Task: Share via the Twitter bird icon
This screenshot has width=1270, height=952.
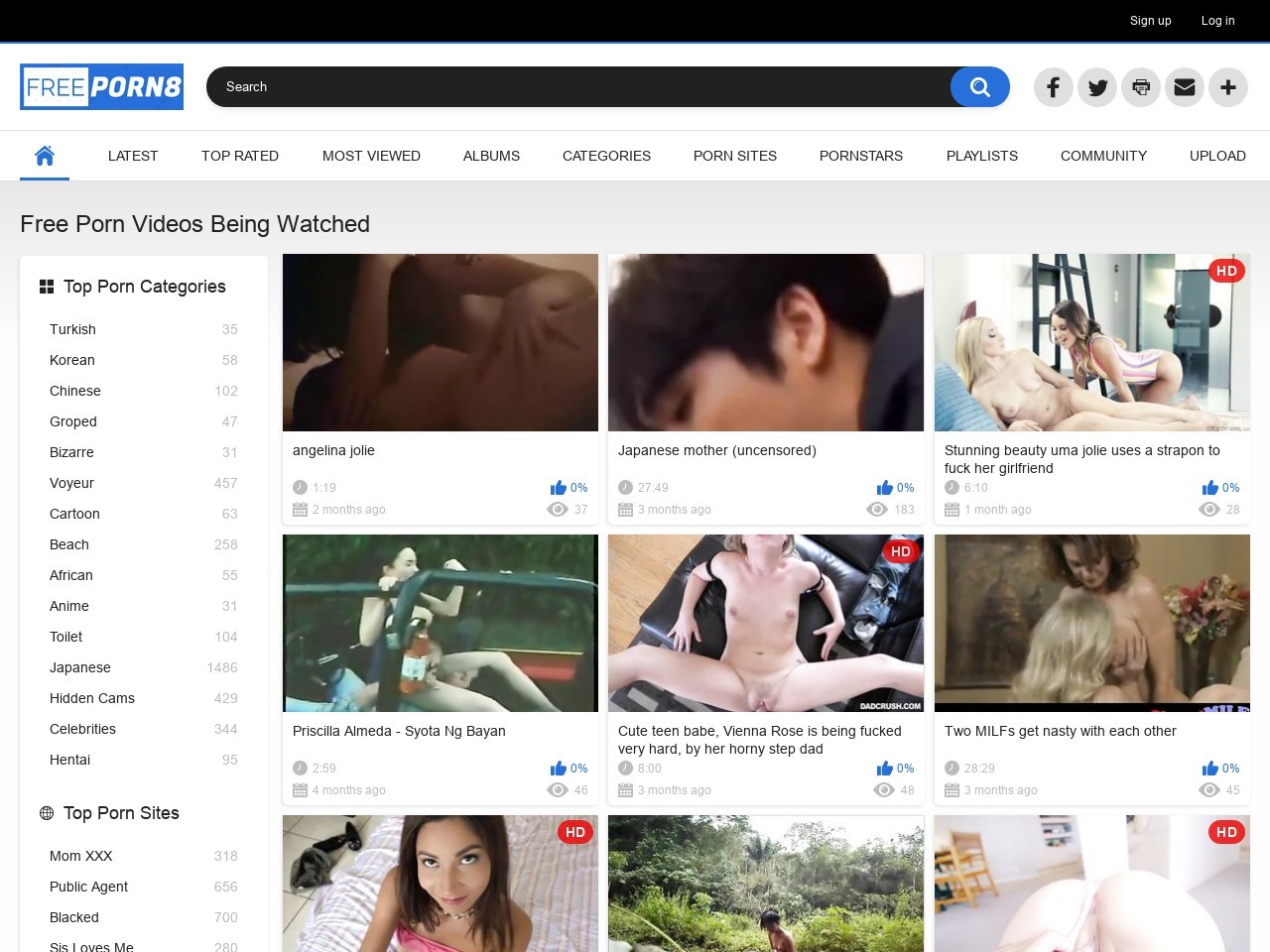Action: 1096,87
